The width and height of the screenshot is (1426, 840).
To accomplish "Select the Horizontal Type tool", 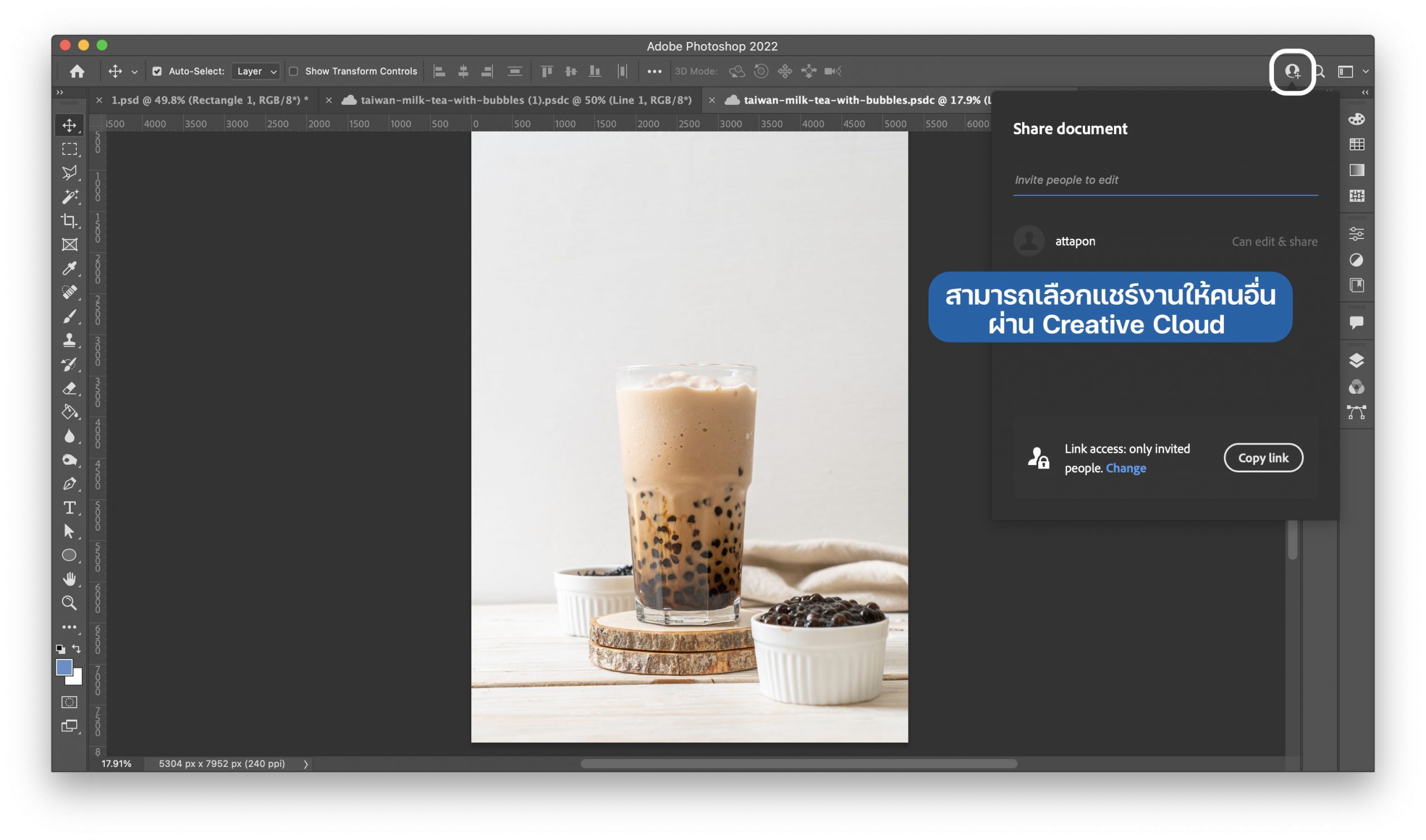I will (69, 508).
